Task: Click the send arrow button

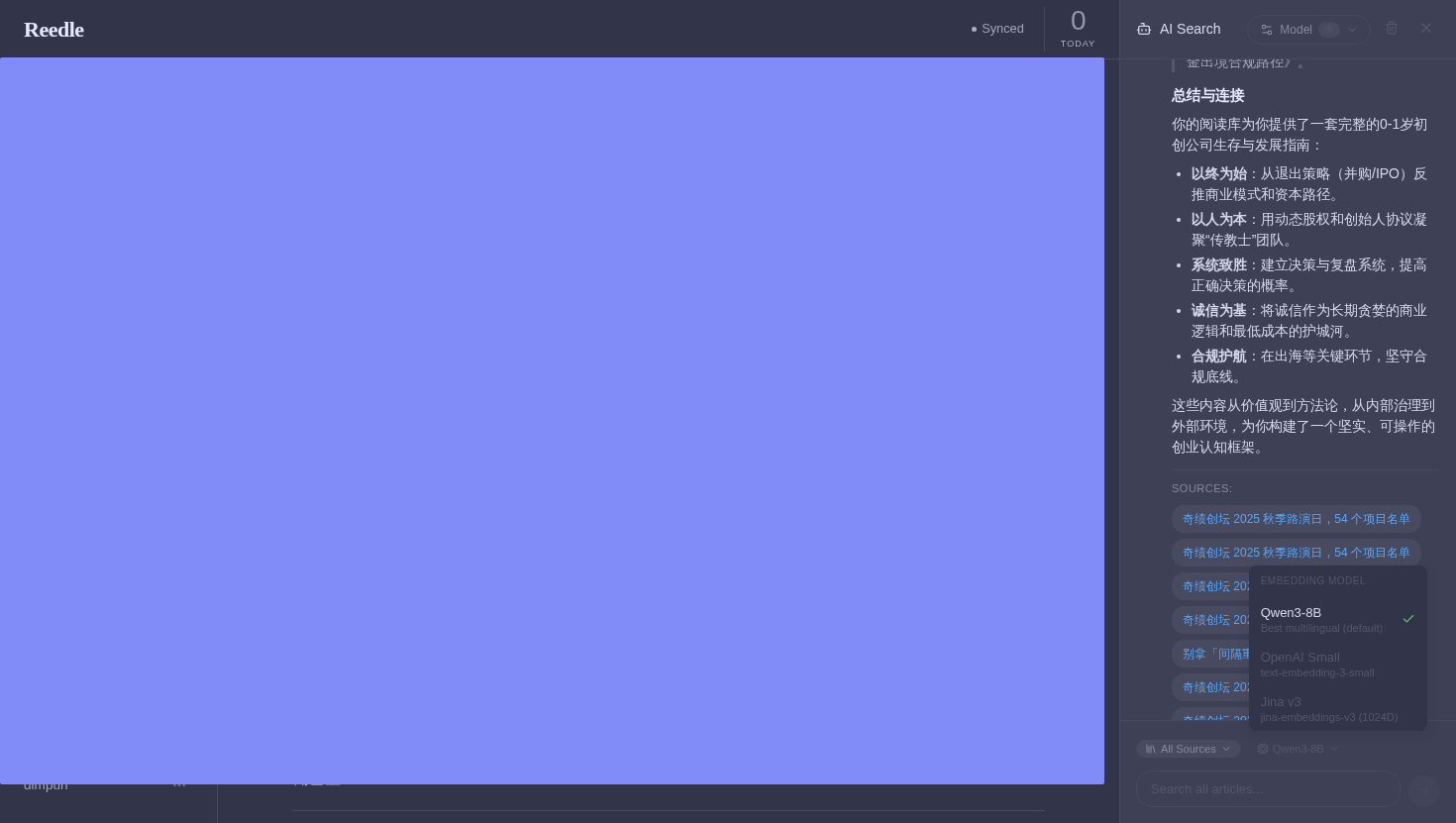Action: click(1424, 790)
